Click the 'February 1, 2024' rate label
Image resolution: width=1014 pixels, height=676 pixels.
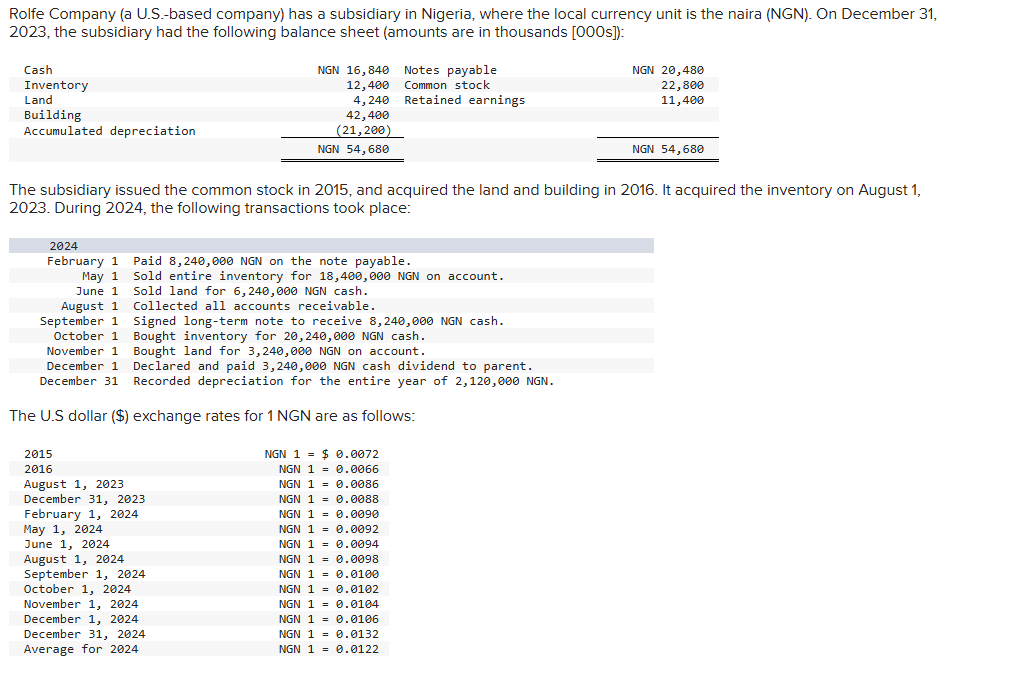point(81,514)
